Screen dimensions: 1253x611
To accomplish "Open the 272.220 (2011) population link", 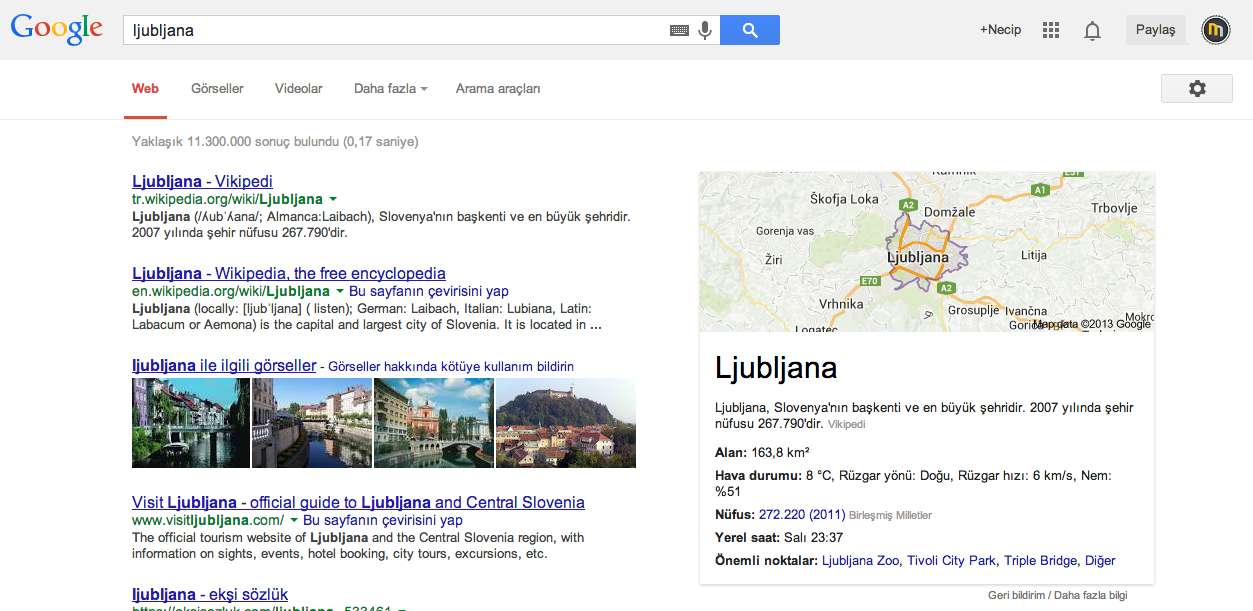I will tap(802, 515).
